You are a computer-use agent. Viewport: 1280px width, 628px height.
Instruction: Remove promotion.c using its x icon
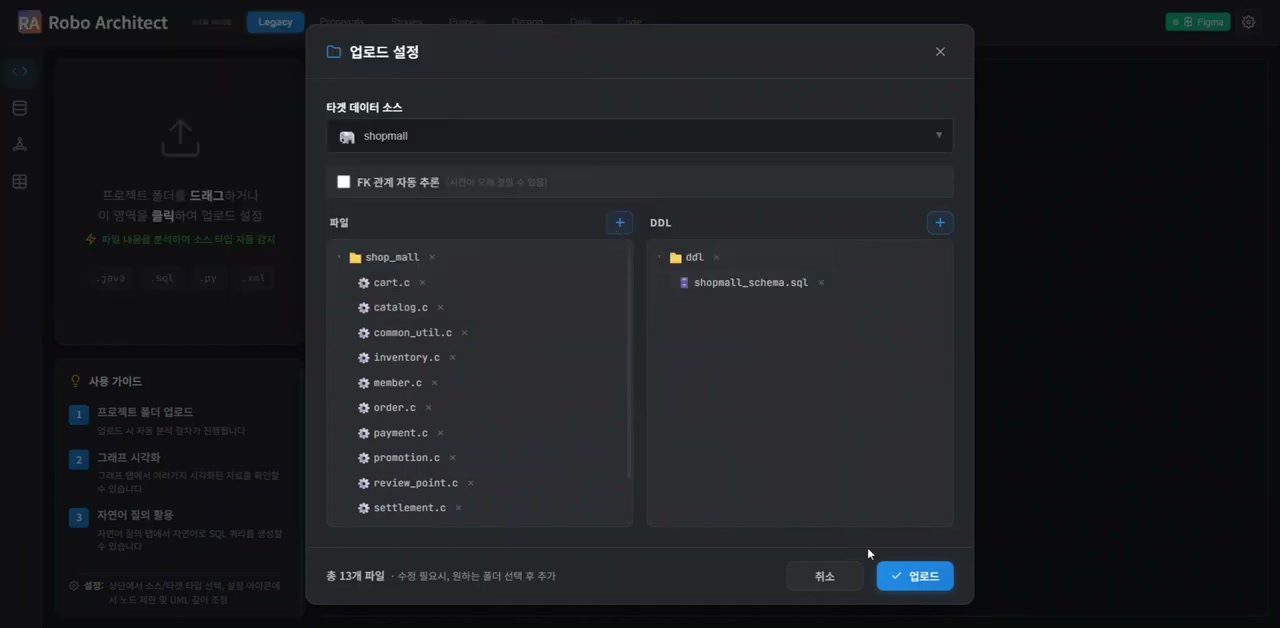click(452, 458)
